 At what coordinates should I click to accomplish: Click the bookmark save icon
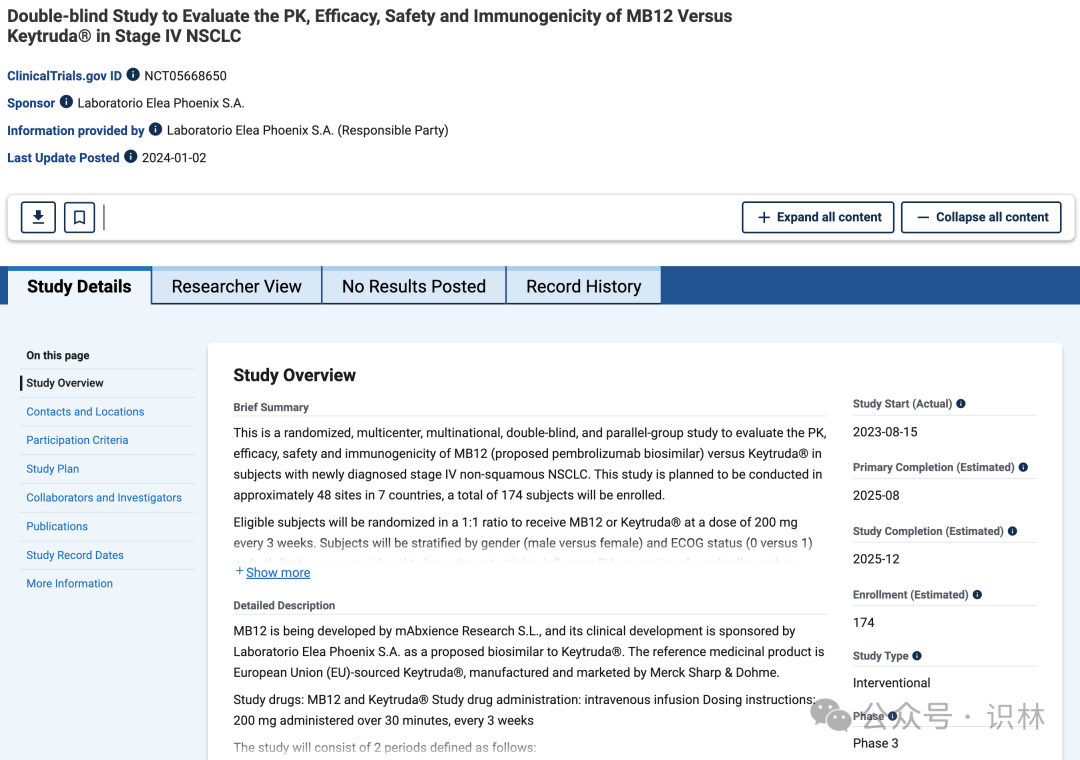[x=79, y=217]
